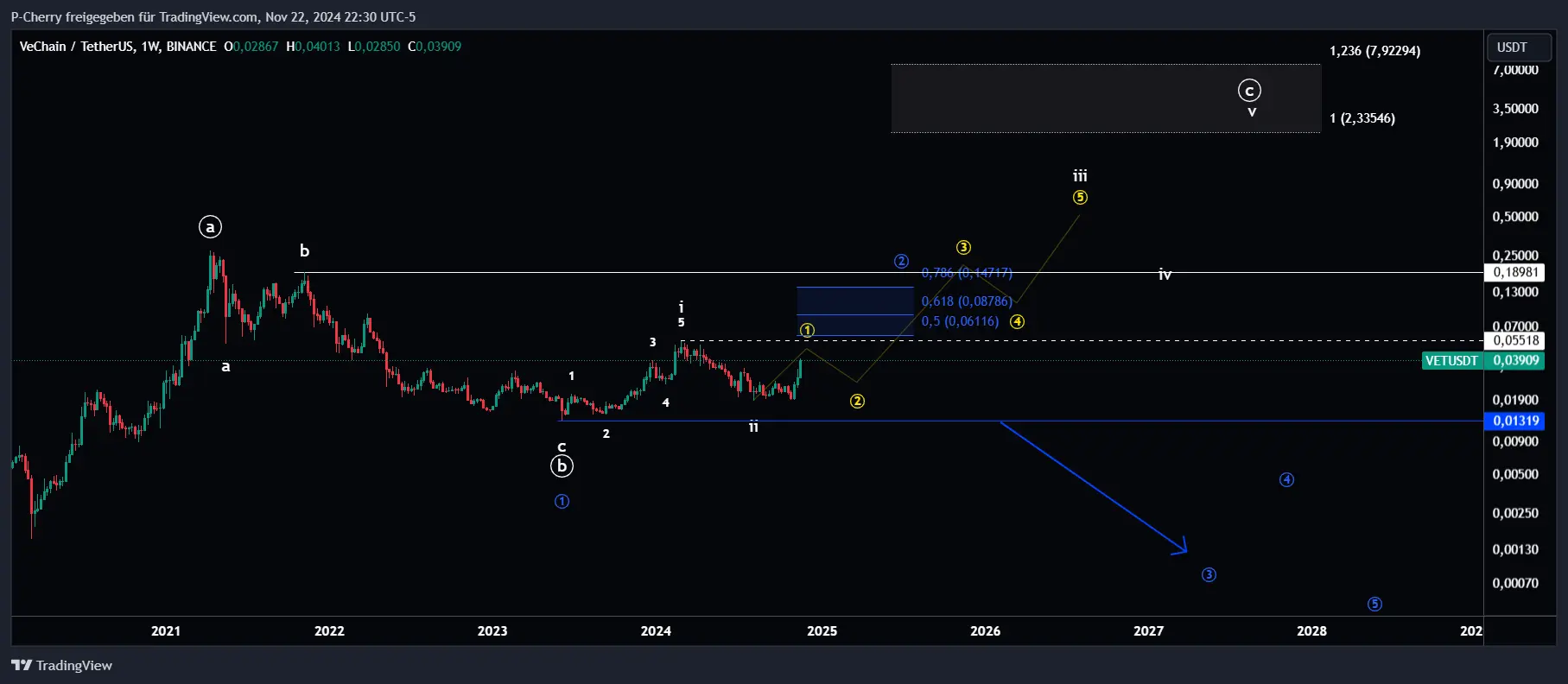Click the 0,00070 price axis value
This screenshot has height=684, width=1568.
pyautogui.click(x=1515, y=583)
